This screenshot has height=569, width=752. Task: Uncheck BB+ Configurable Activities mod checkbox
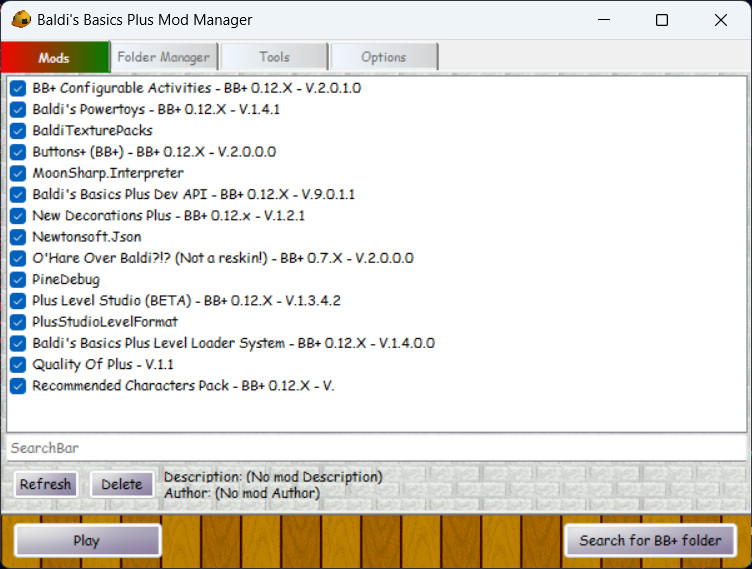pyautogui.click(x=18, y=88)
